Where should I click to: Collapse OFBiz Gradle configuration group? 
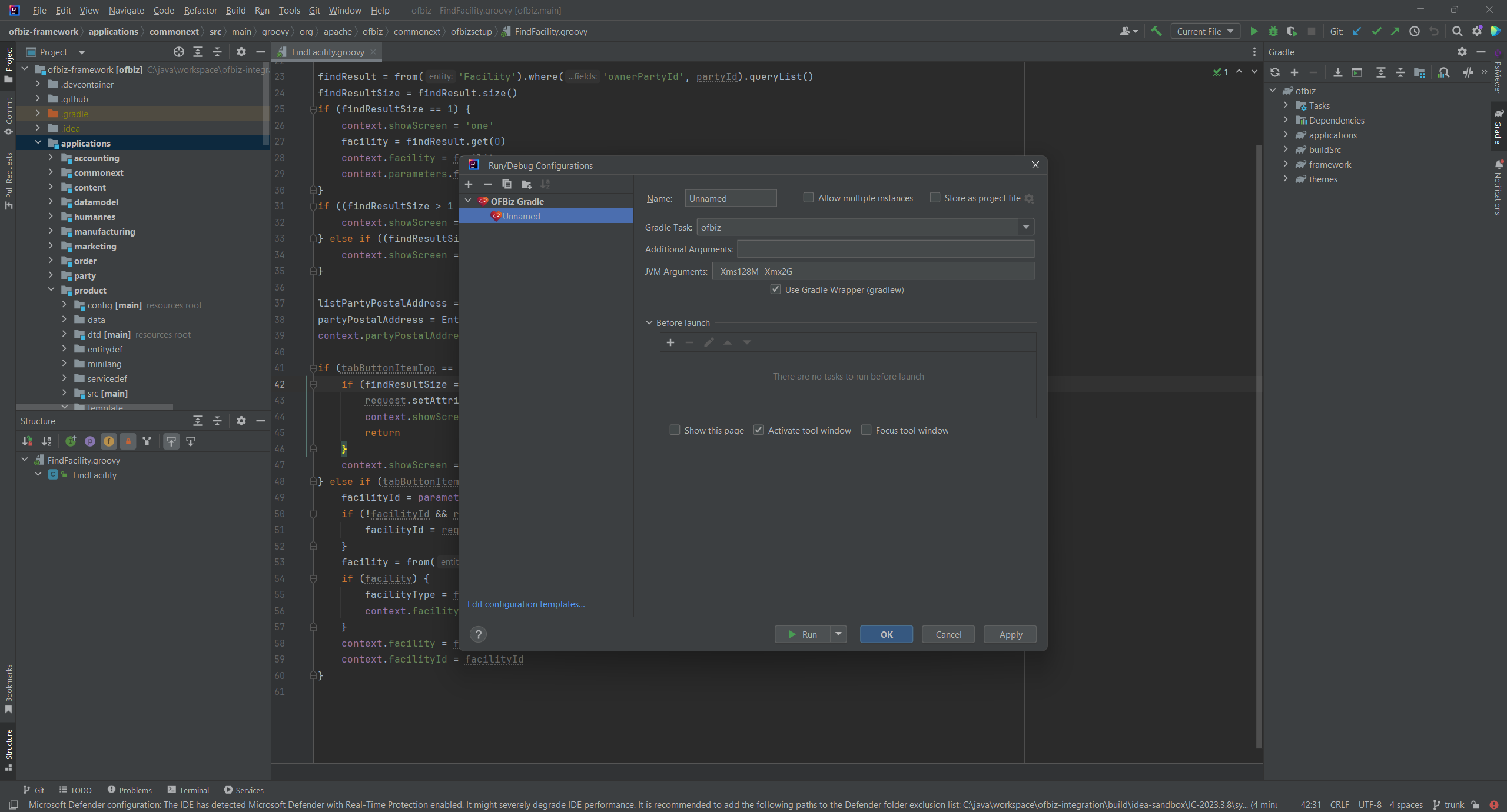coord(469,201)
